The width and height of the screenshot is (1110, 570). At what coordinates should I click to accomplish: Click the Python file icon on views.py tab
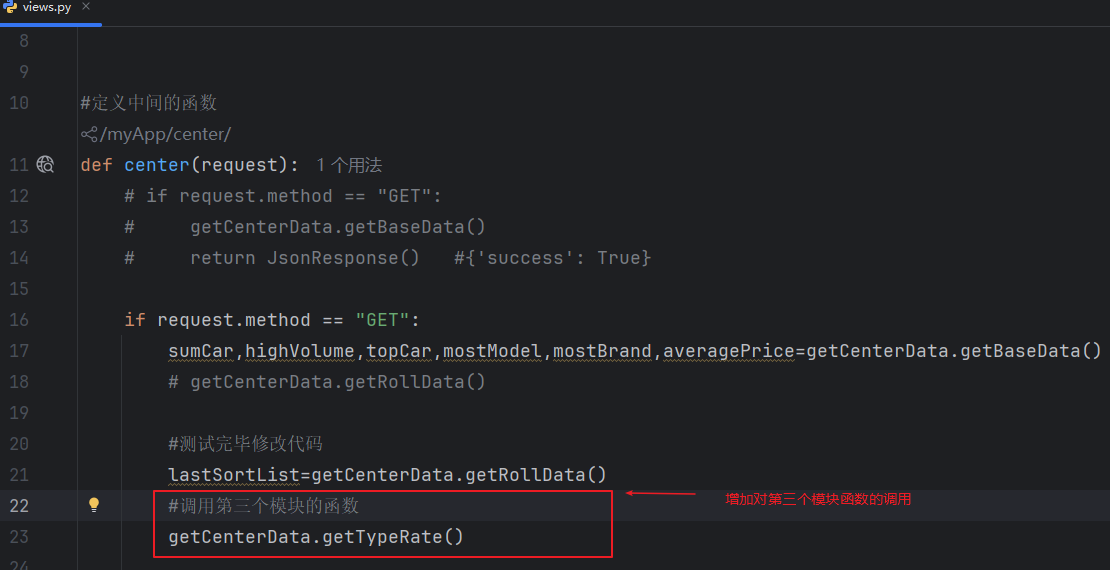tap(9, 7)
